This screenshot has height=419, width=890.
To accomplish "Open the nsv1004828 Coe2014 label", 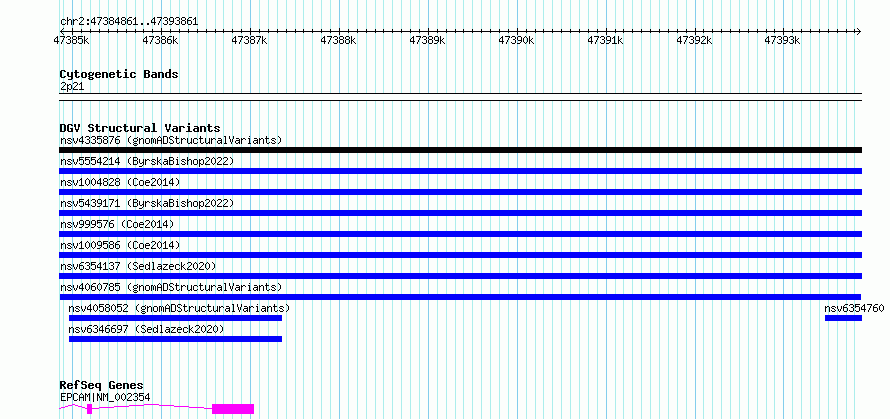I will tap(120, 182).
